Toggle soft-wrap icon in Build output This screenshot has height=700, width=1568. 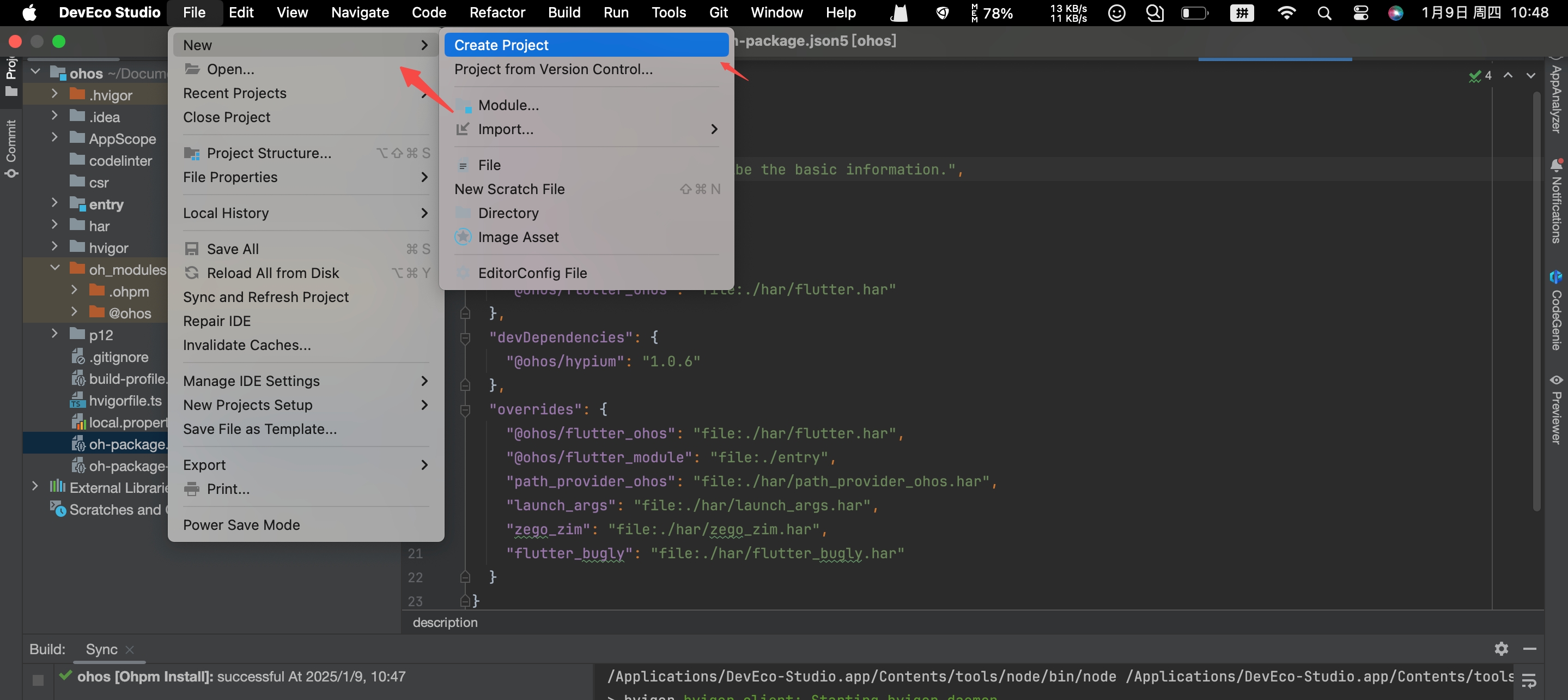[1528, 680]
